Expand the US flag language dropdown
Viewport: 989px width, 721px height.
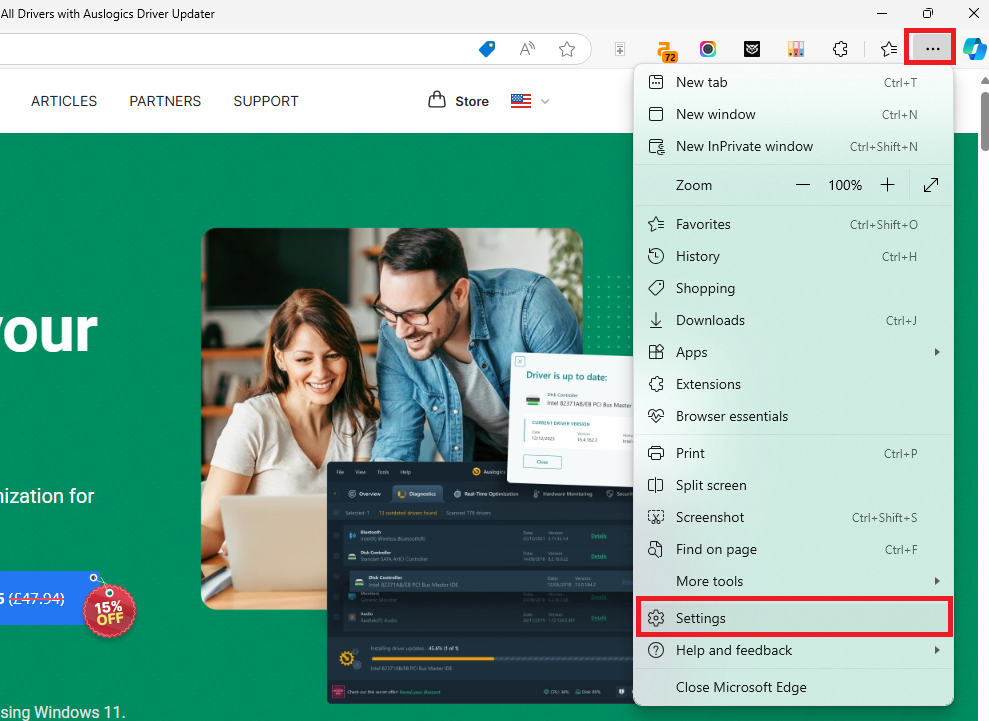coord(530,101)
